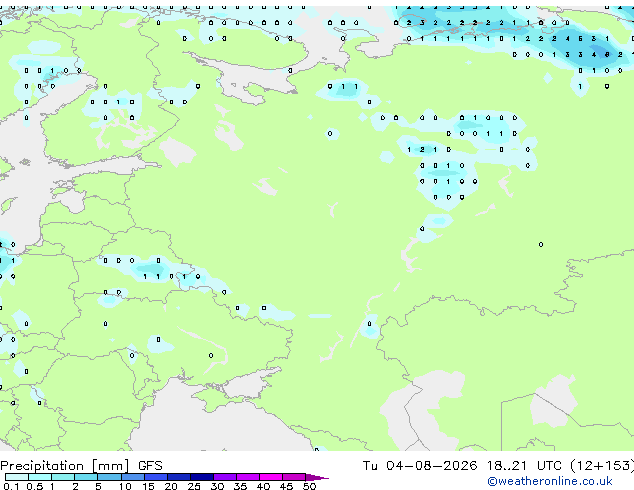The width and height of the screenshot is (634, 490).
Task: Click legend scale label "10"
Action: click(125, 486)
